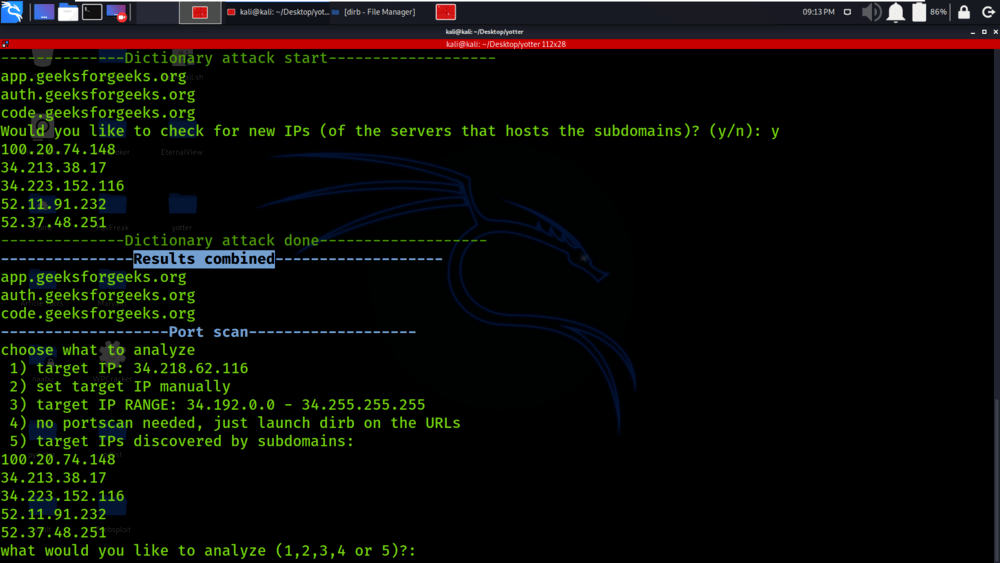Click auth.geeksforgeeks.org under Results combined
The image size is (1000, 563).
pos(98,295)
